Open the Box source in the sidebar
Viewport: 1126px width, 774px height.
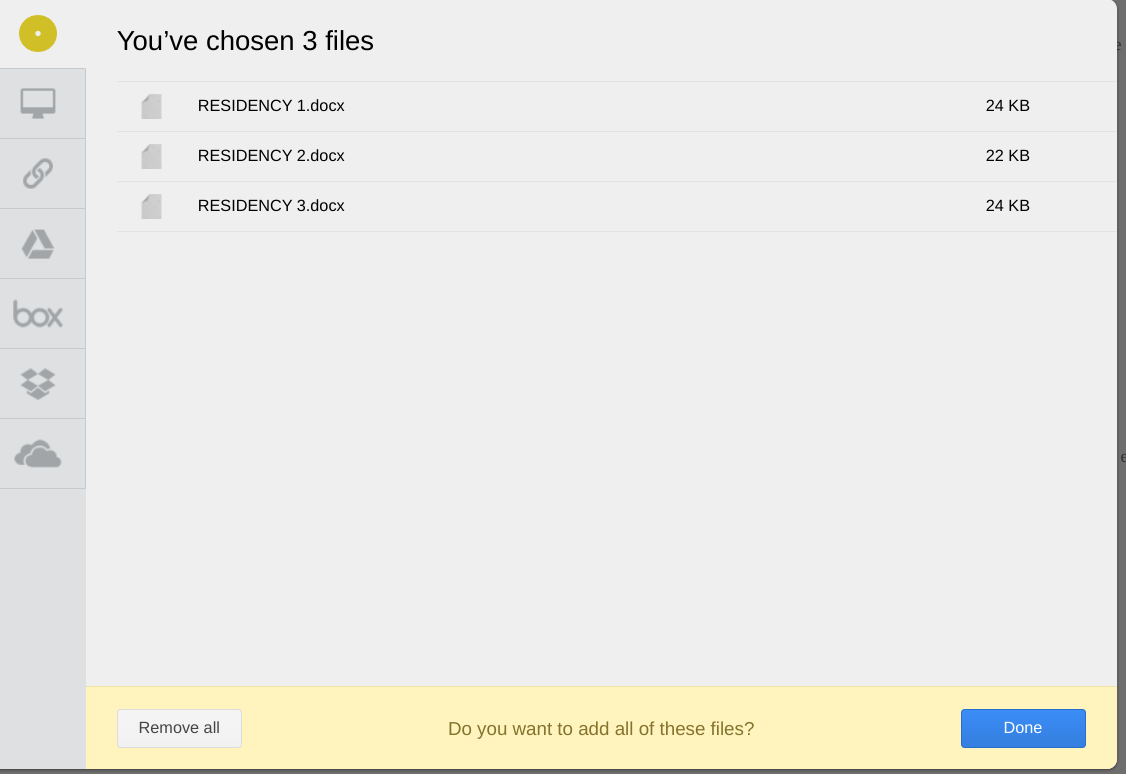[x=38, y=314]
